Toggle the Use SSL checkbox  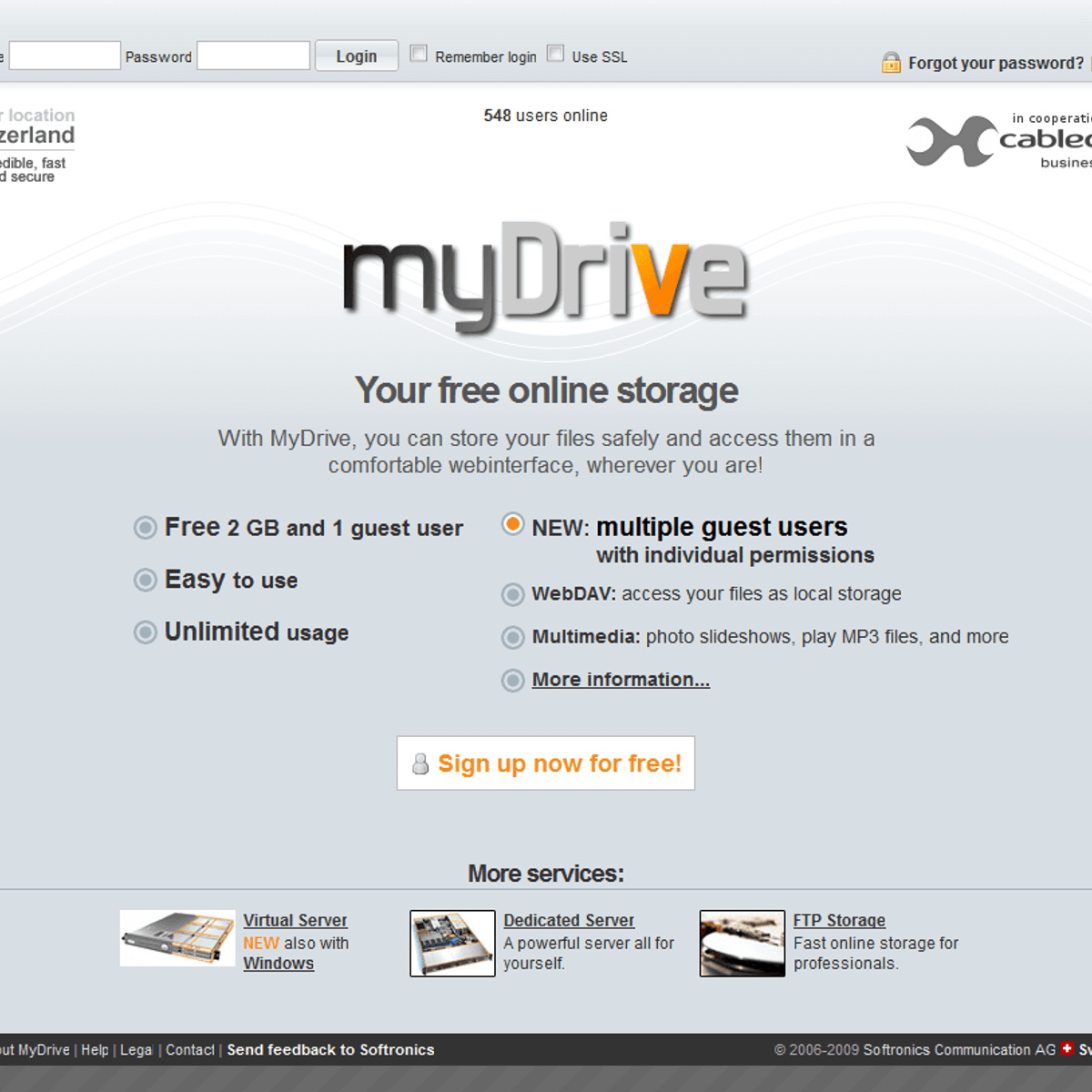tap(555, 54)
